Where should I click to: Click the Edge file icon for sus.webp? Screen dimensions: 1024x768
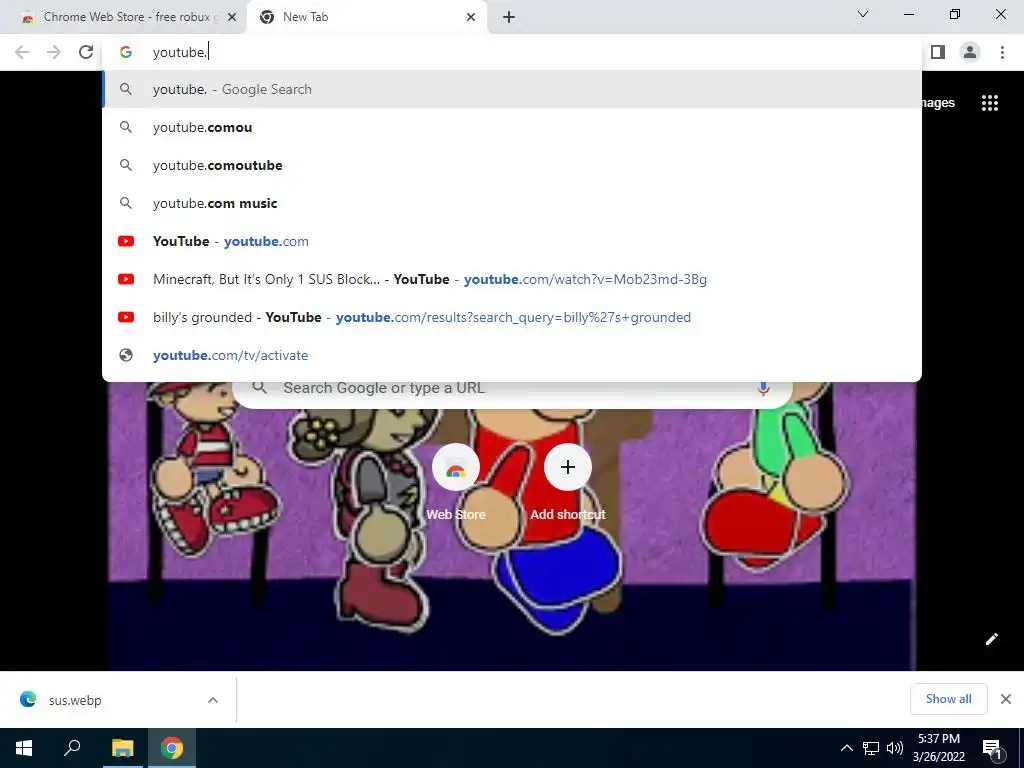28,699
